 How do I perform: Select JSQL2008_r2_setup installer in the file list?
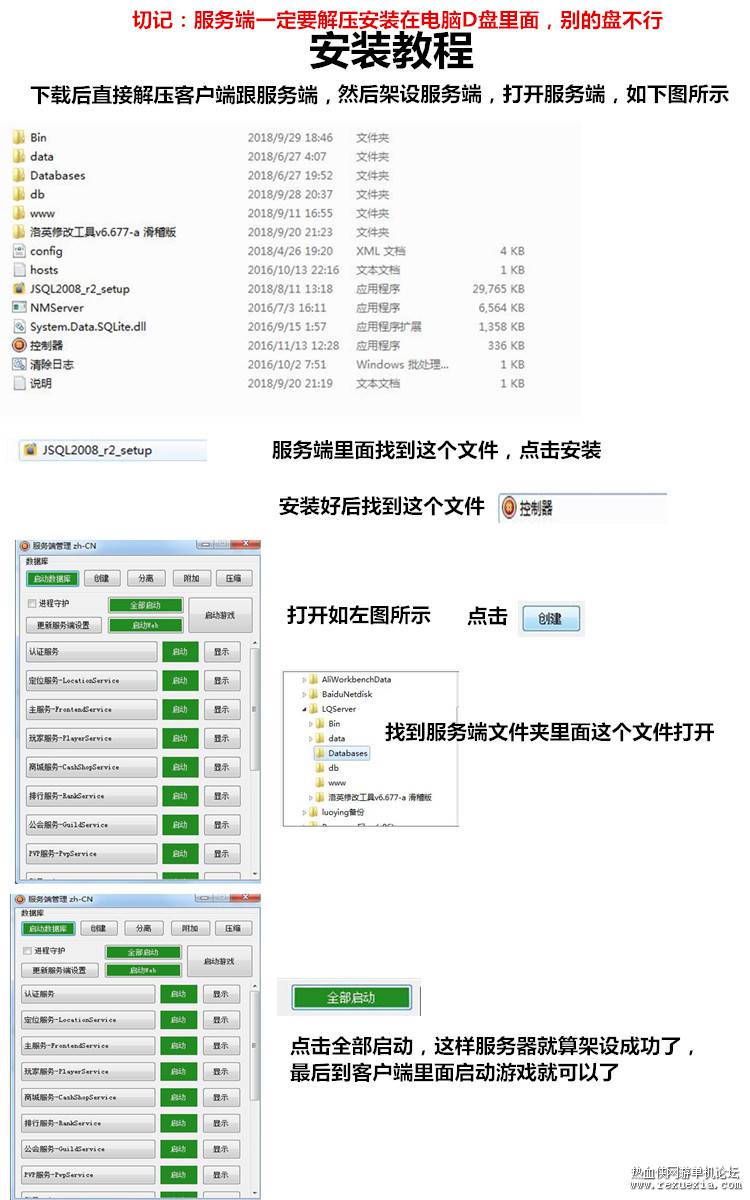click(x=80, y=289)
